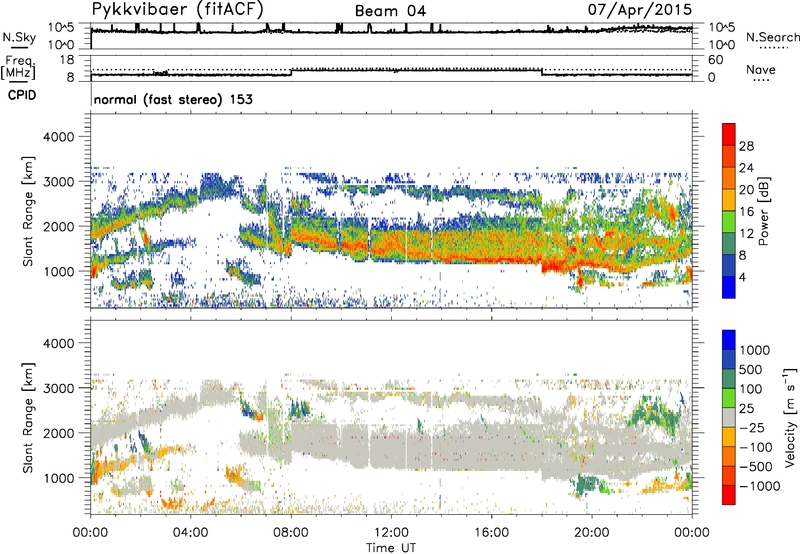The height and width of the screenshot is (554, 800).
Task: Click the '4000' label on the power panel
Action: 58,137
